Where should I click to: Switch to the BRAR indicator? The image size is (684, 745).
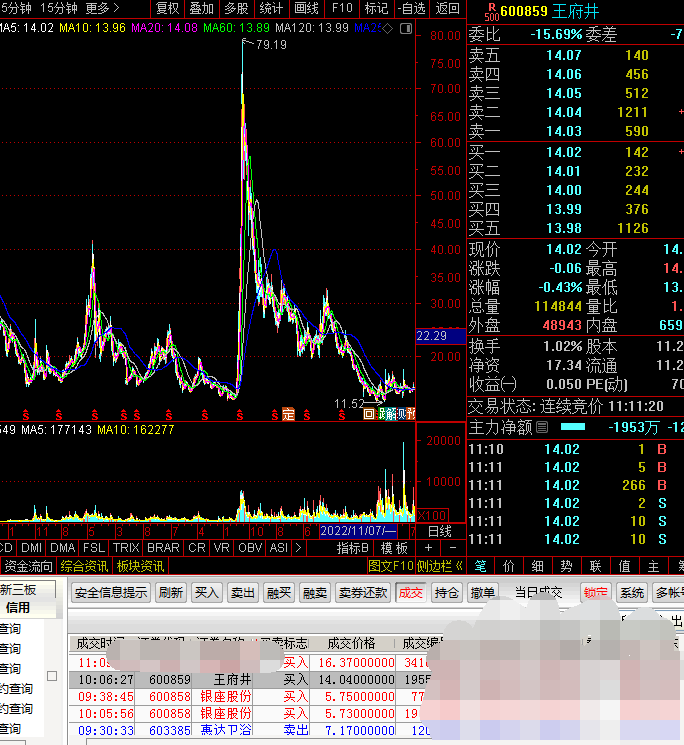[163, 548]
